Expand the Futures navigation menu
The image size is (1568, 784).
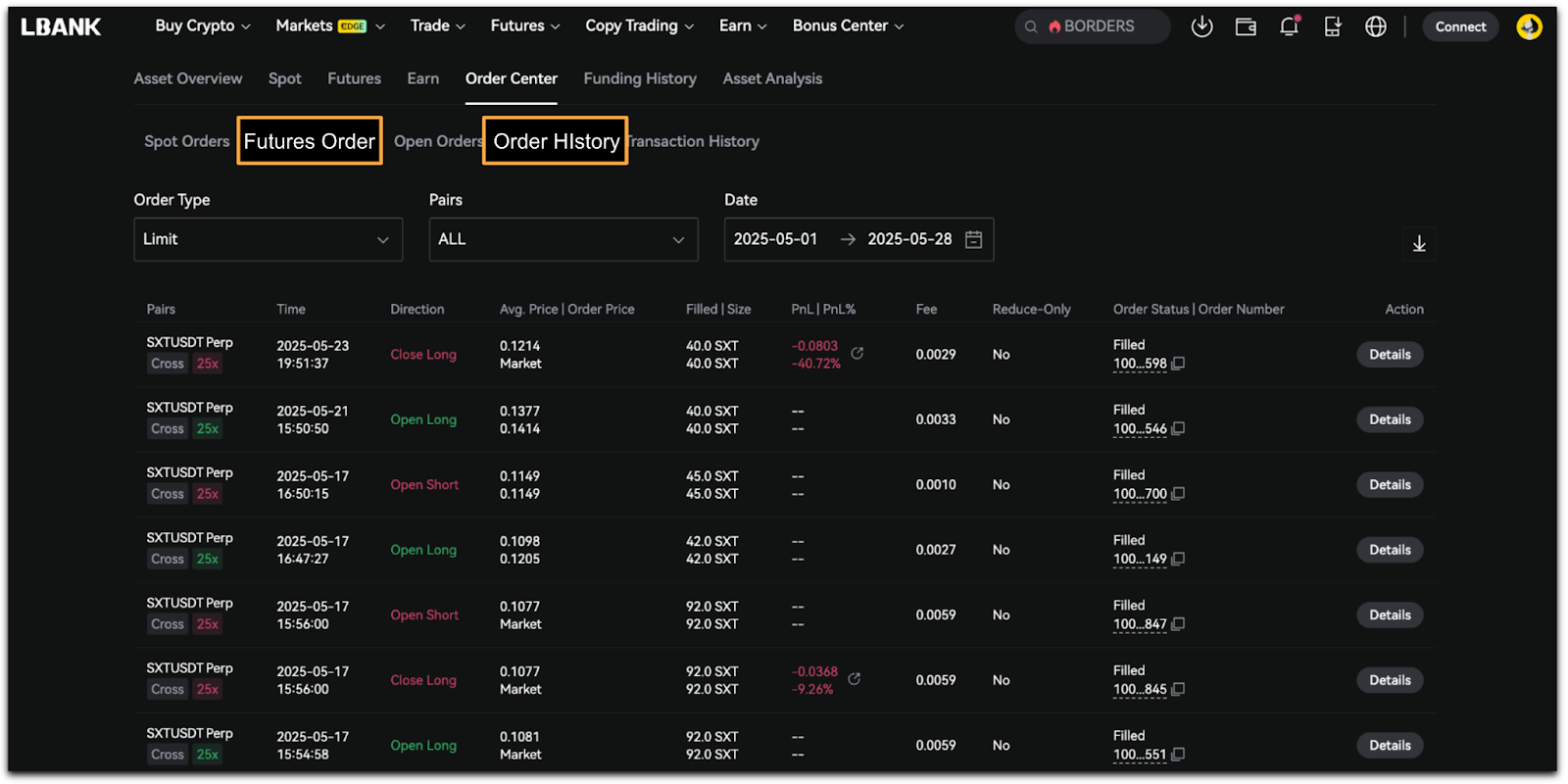[524, 26]
